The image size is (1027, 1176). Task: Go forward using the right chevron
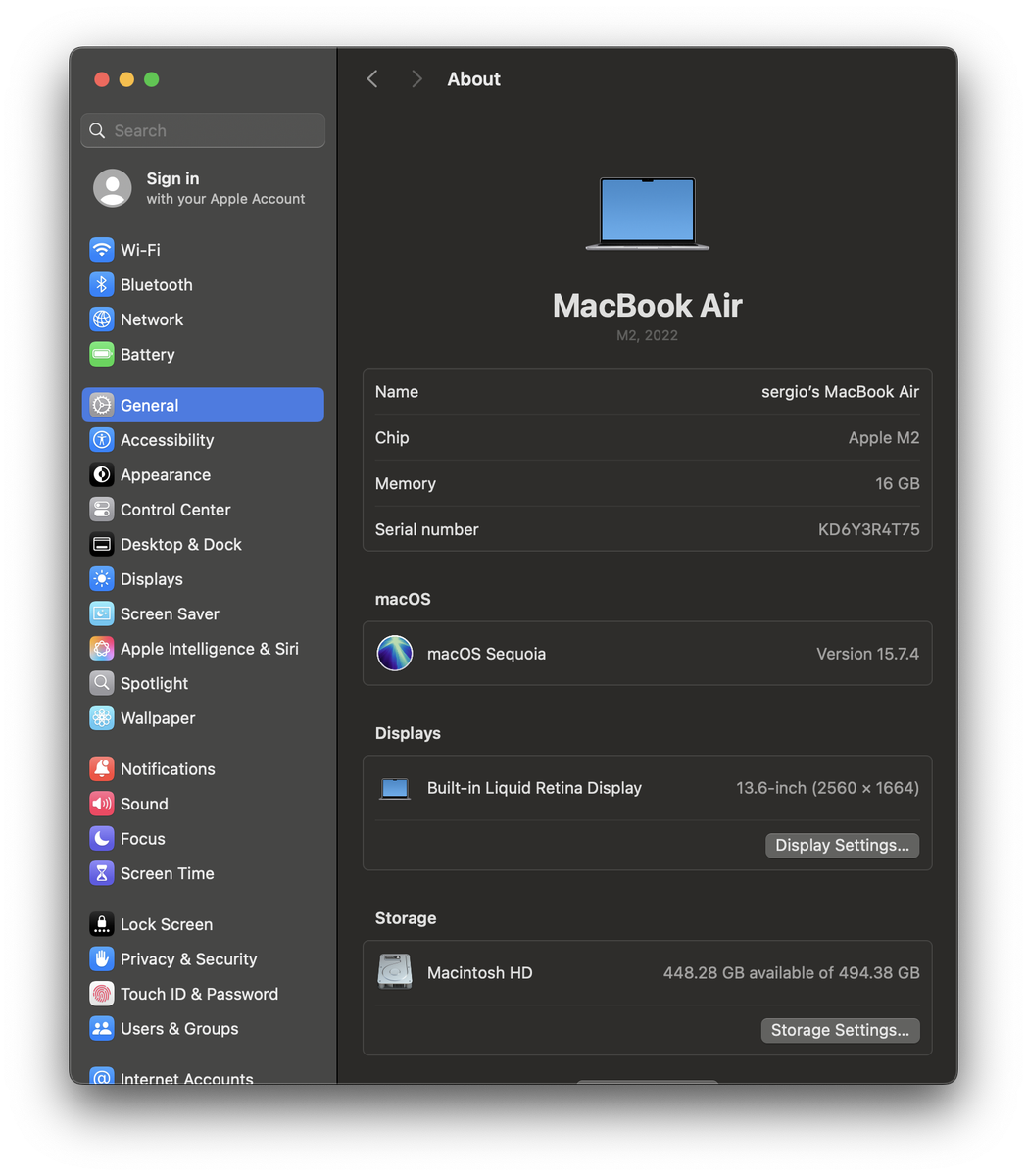tap(416, 79)
